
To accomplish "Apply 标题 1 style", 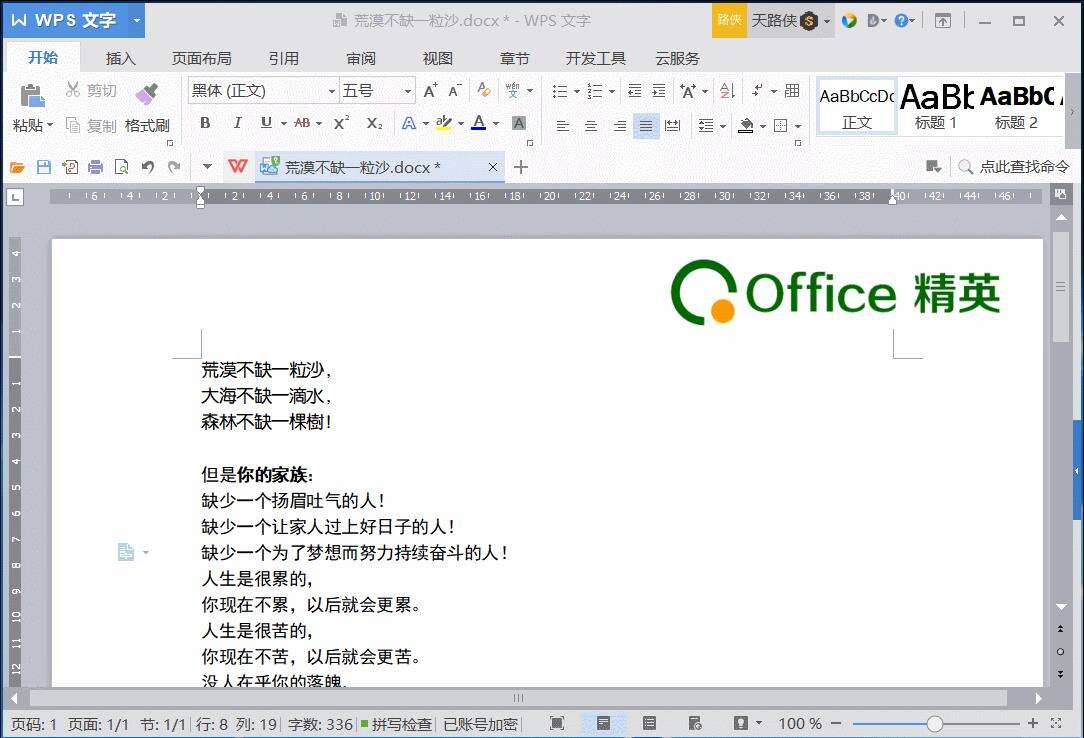I will pos(936,106).
